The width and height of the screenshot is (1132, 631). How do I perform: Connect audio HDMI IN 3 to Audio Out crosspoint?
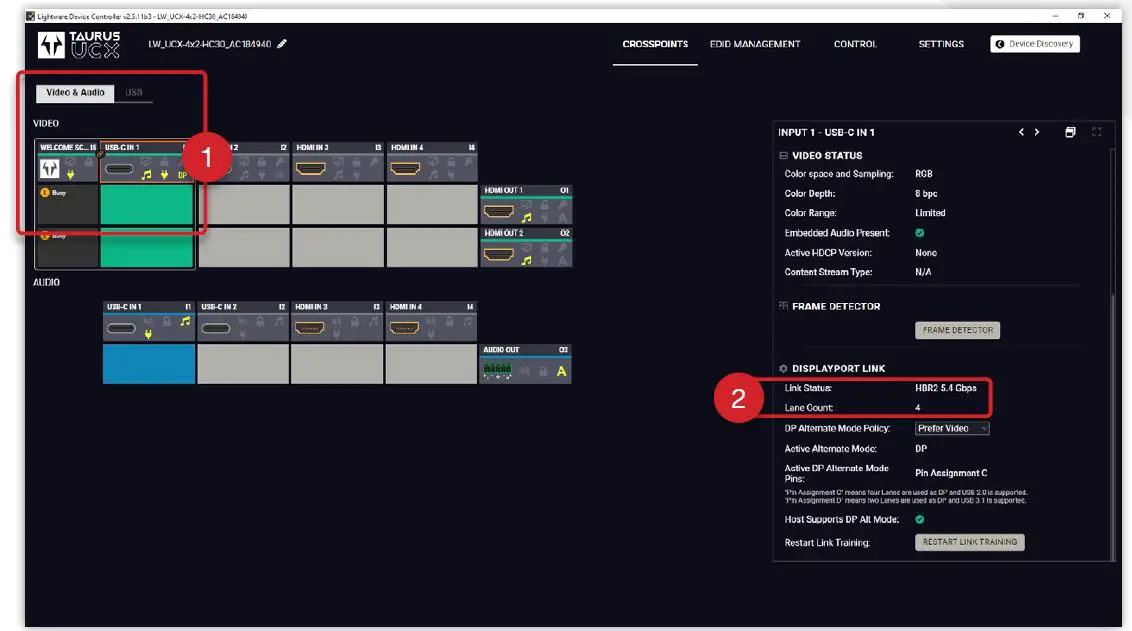point(336,363)
